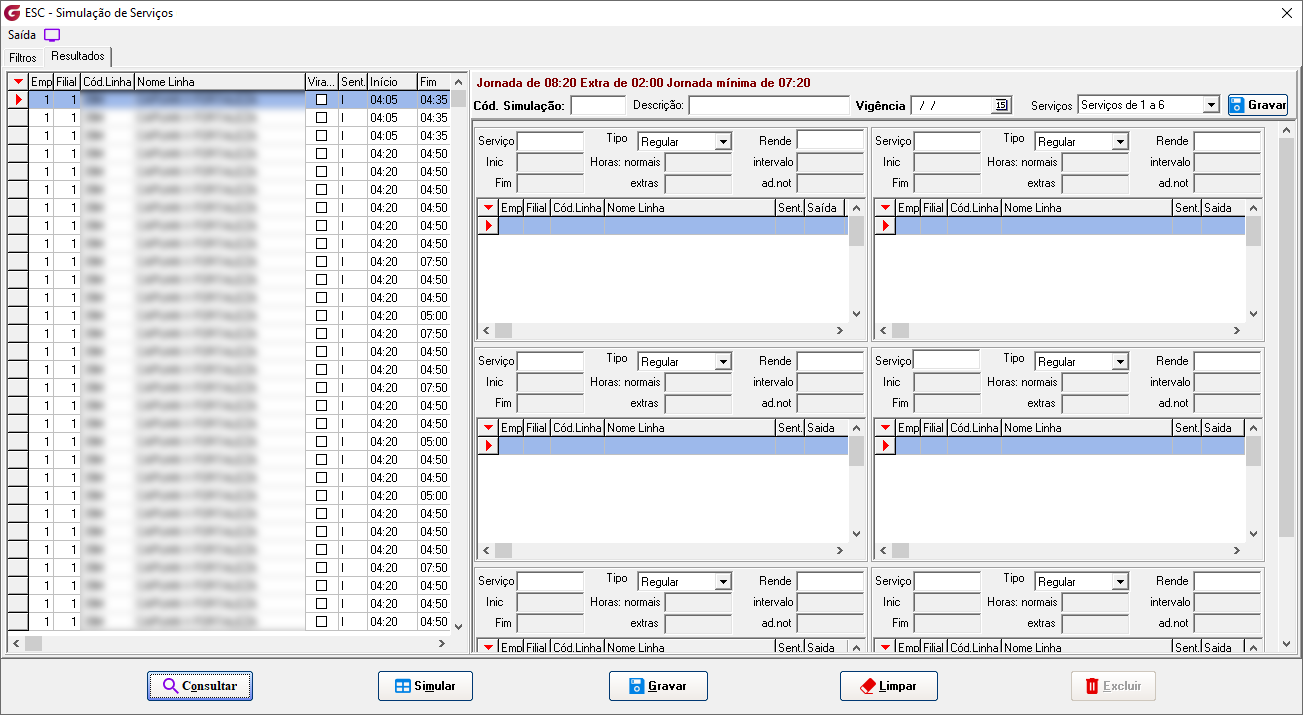Click the Fim column header in the results grid
This screenshot has height=715, width=1303.
434,82
